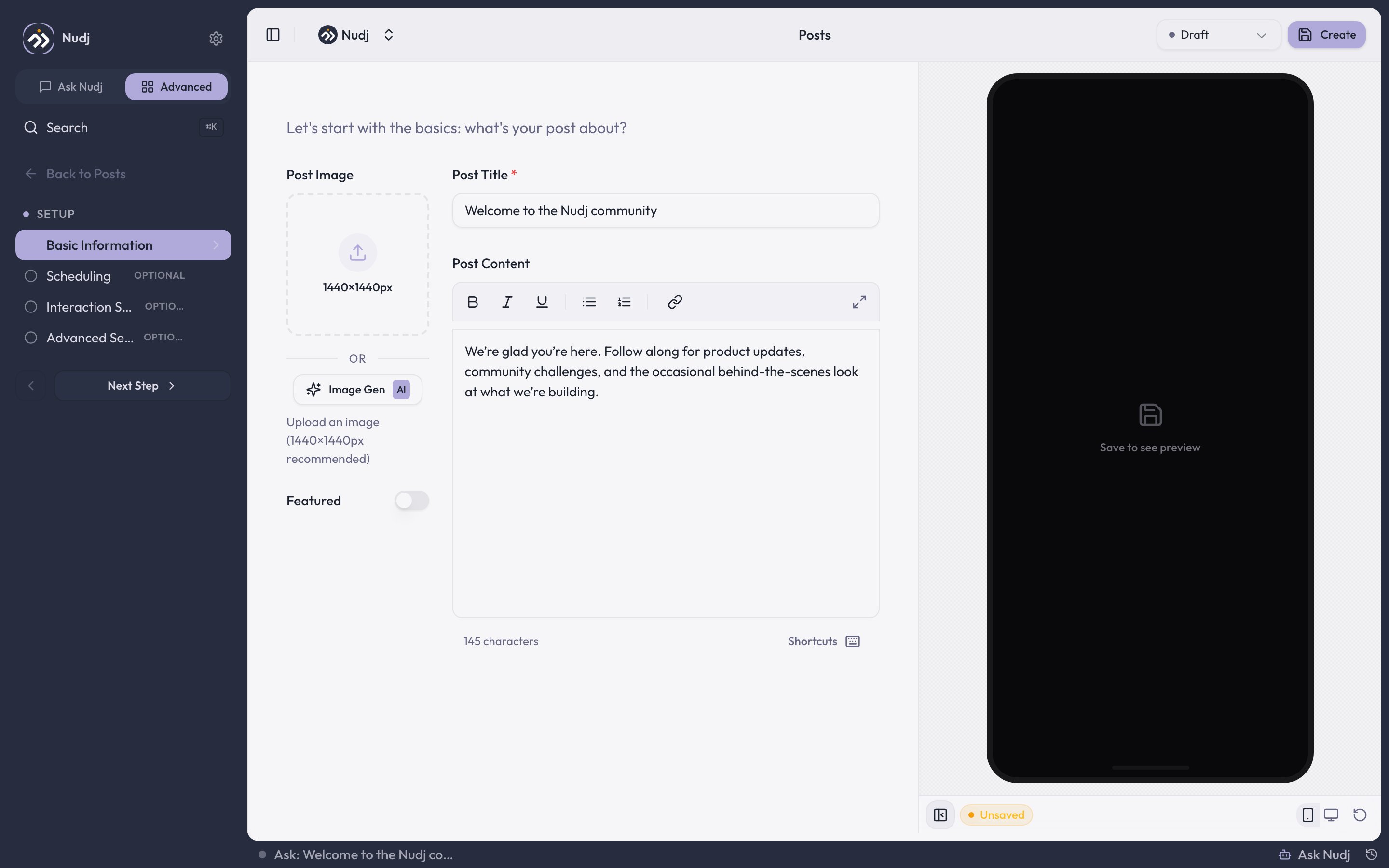Expand the Basic Information step
This screenshot has width=1389, height=868.
tap(123, 245)
